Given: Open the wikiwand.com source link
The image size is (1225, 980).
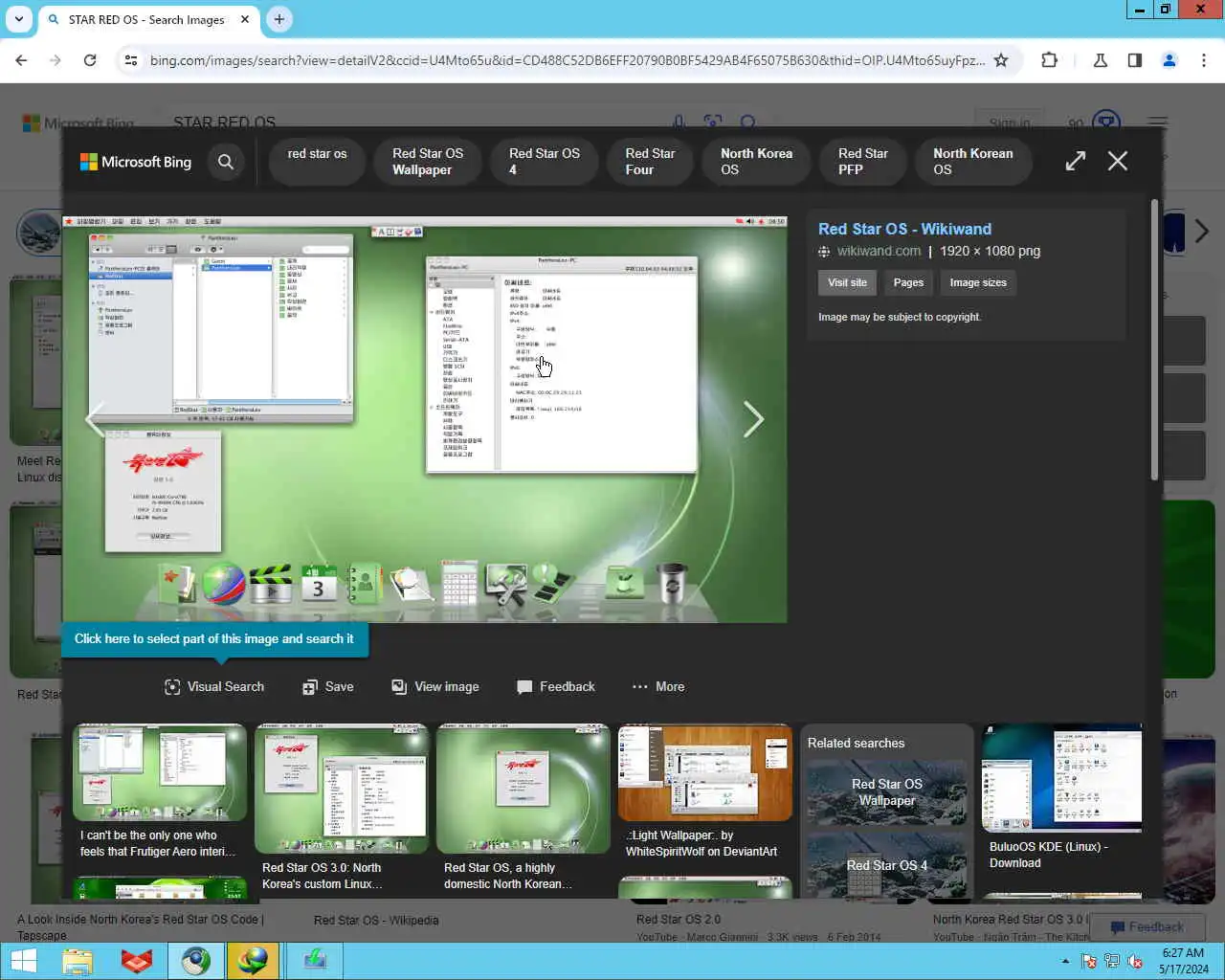Looking at the screenshot, I should [x=879, y=251].
